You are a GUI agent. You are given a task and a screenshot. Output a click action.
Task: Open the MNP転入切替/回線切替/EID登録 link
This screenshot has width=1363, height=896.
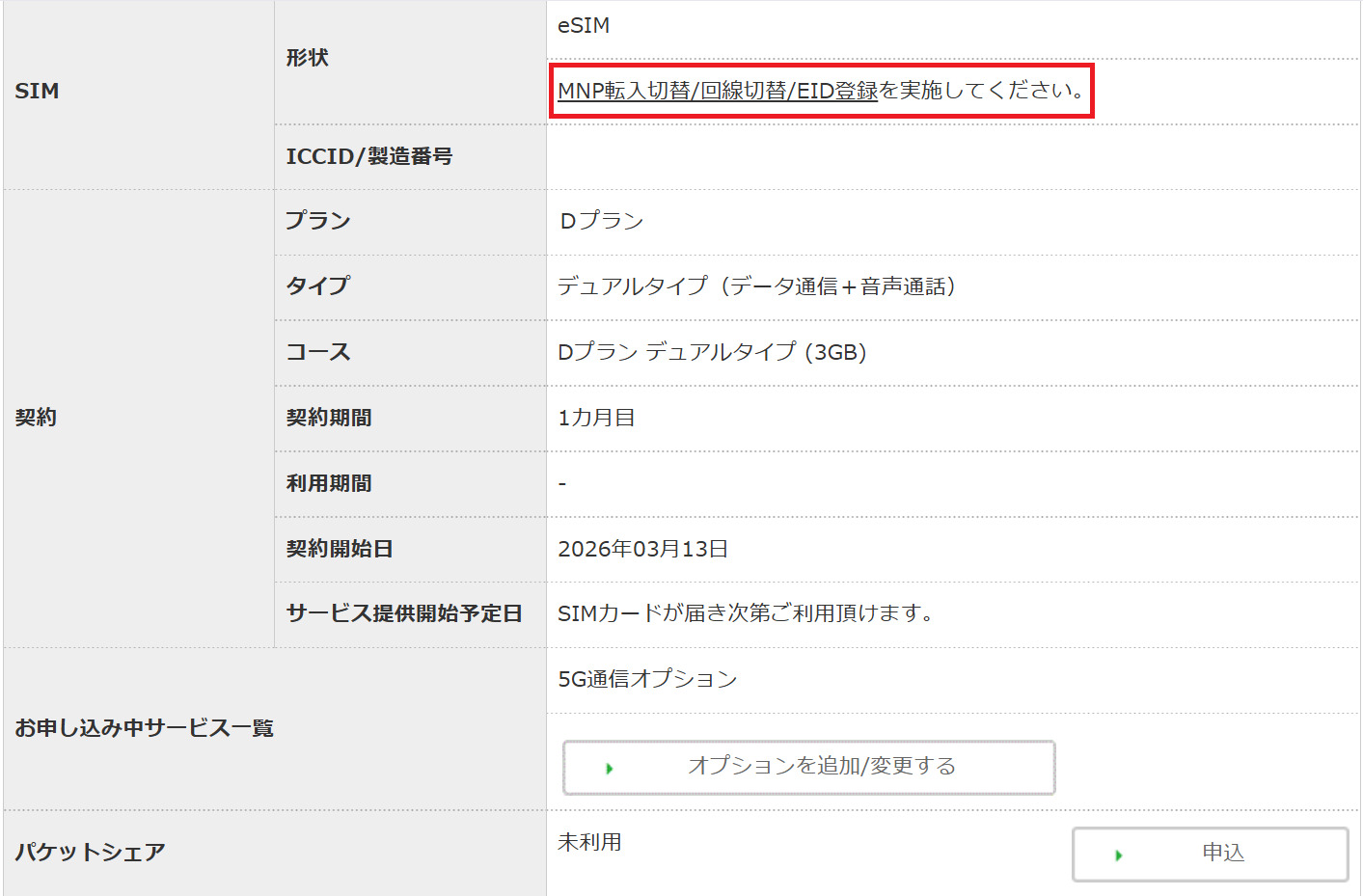coord(717,91)
